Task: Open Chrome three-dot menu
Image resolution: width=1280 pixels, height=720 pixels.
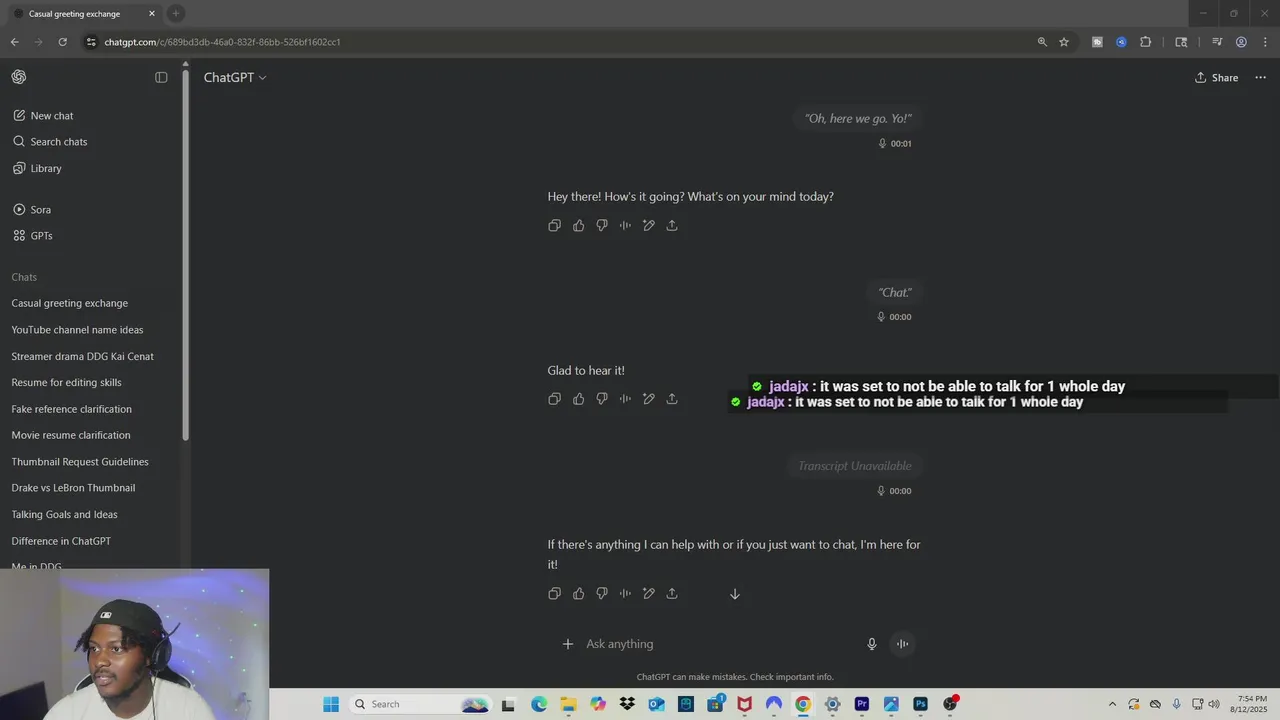Action: pyautogui.click(x=1265, y=42)
